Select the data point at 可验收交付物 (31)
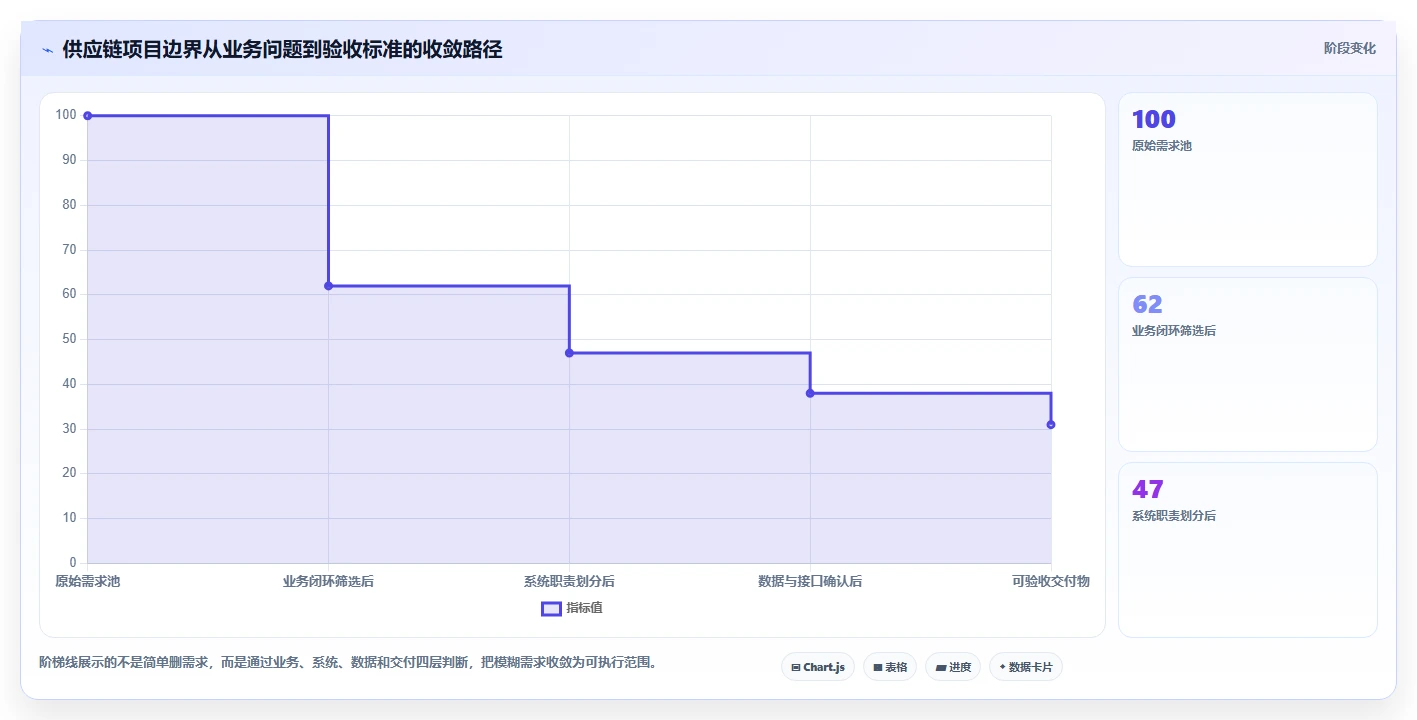1417x720 pixels. pos(1051,425)
